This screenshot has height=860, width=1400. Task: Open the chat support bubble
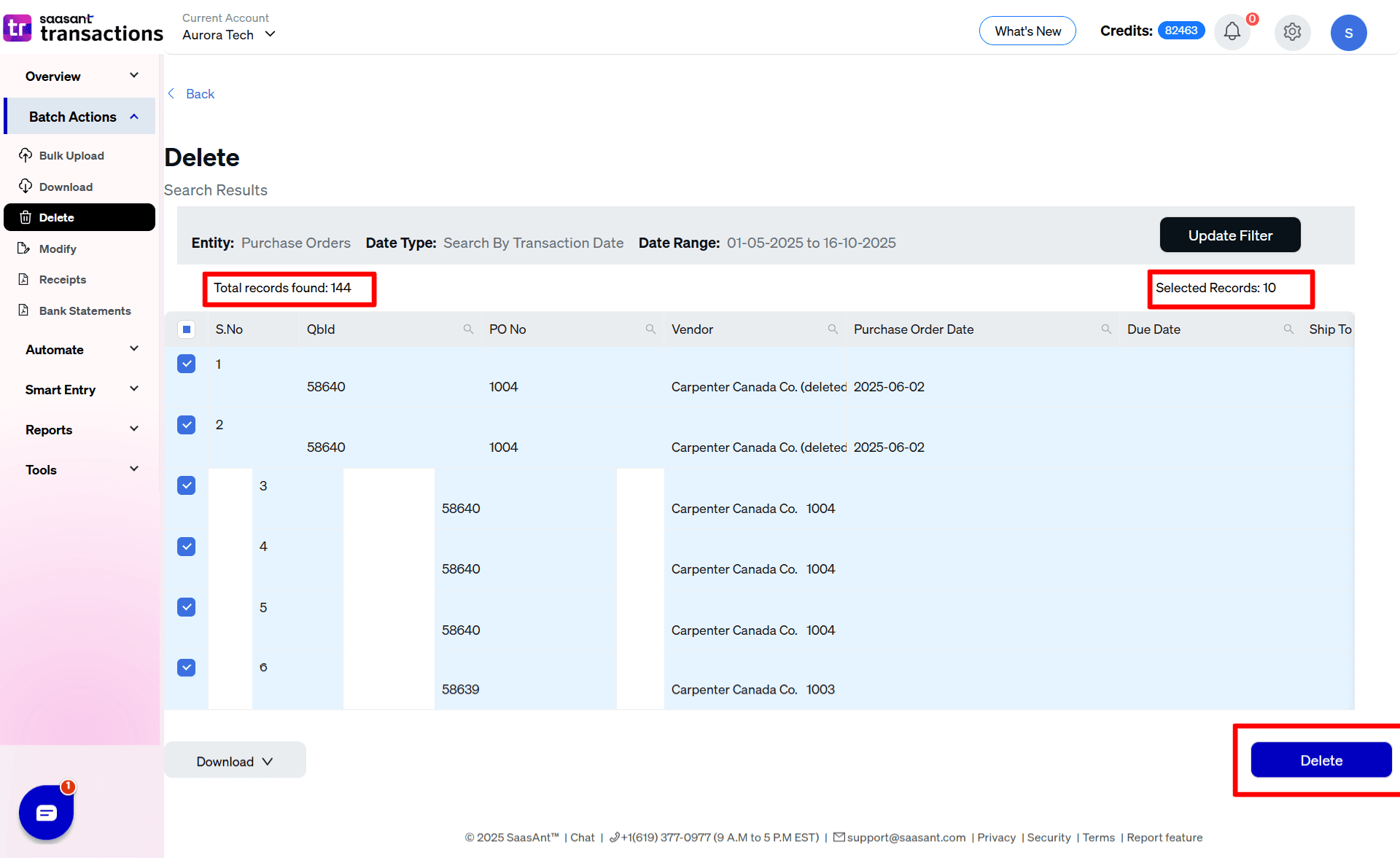[46, 813]
